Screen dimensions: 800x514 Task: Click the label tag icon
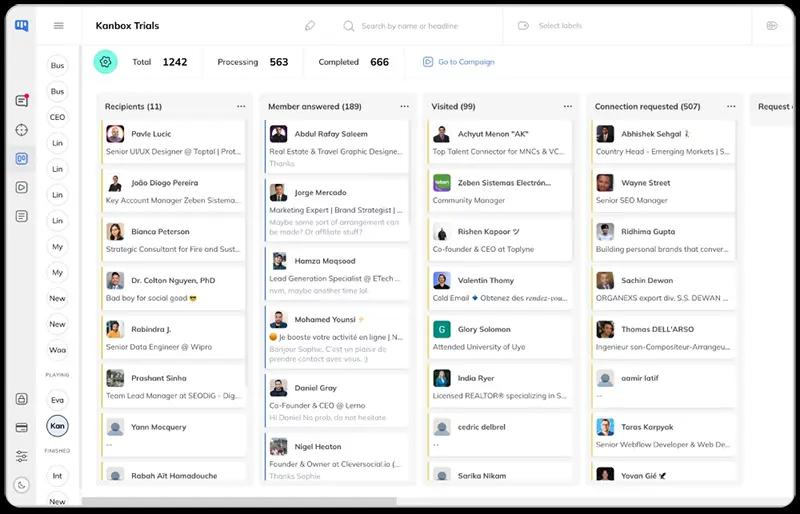523,26
